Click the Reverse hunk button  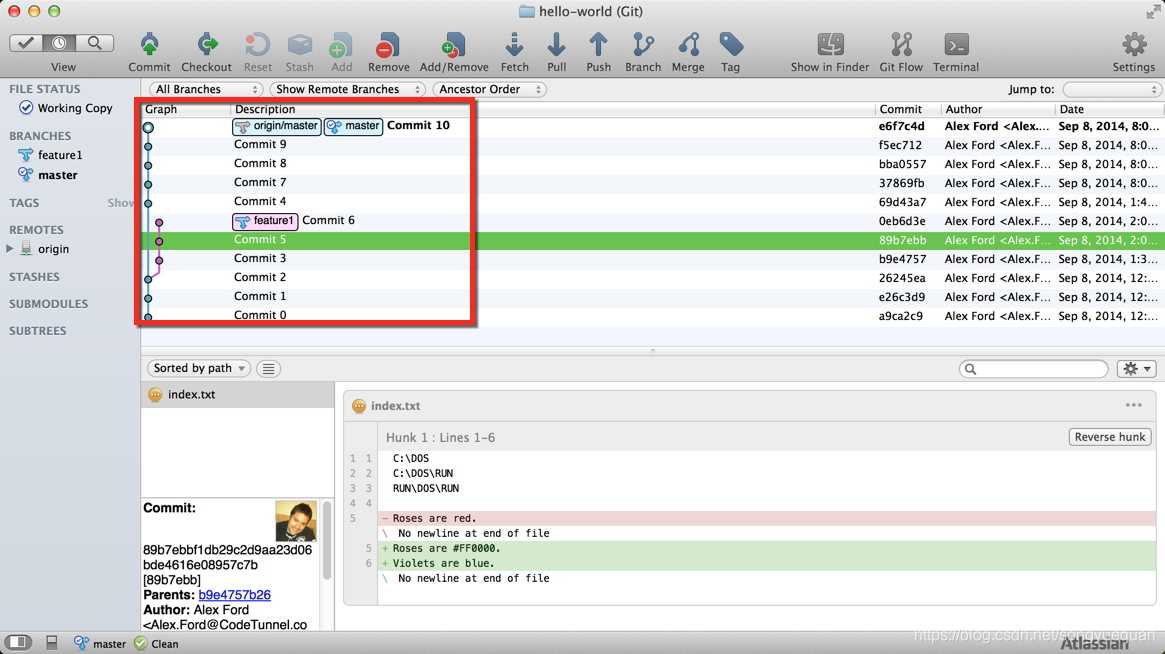click(x=1110, y=437)
